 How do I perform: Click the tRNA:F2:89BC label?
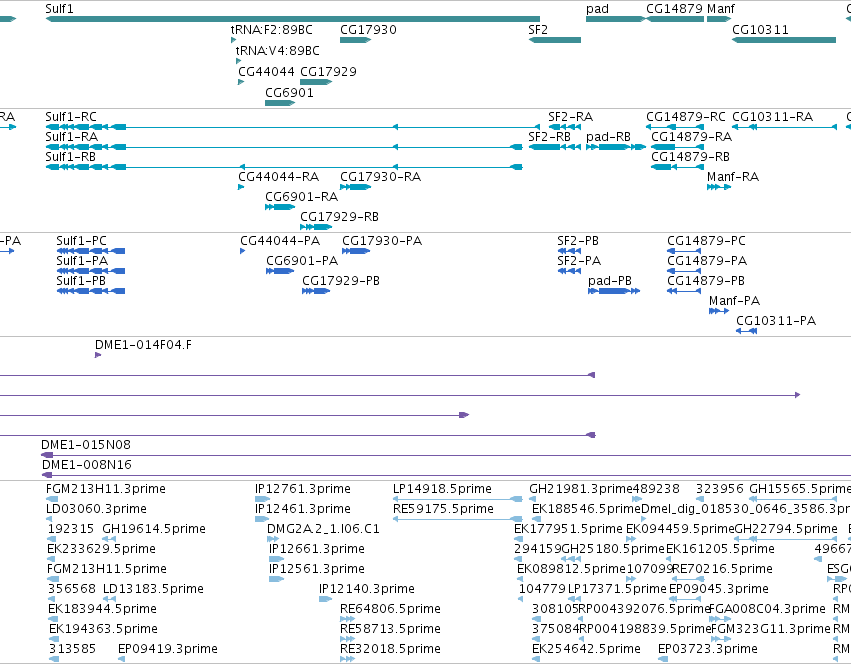tap(272, 30)
